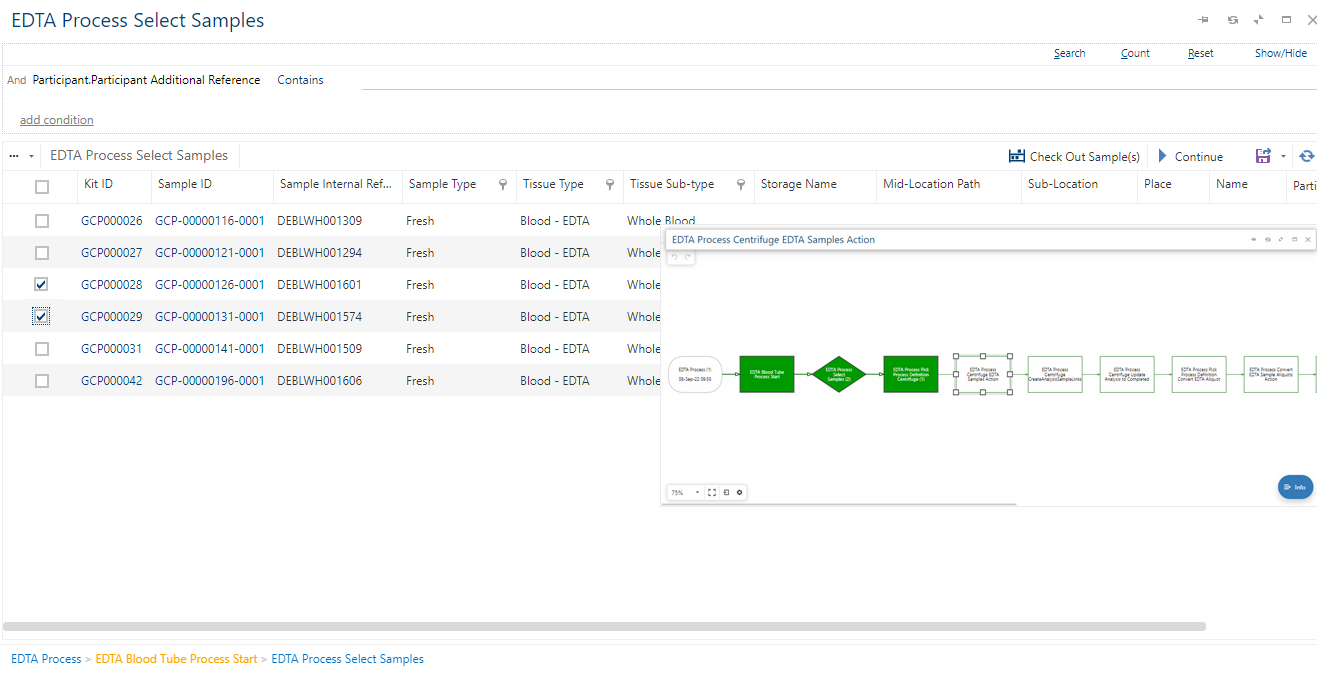Open the ellipsis grid options dropdown
Viewport: 1317px width, 678px height.
[x=21, y=156]
